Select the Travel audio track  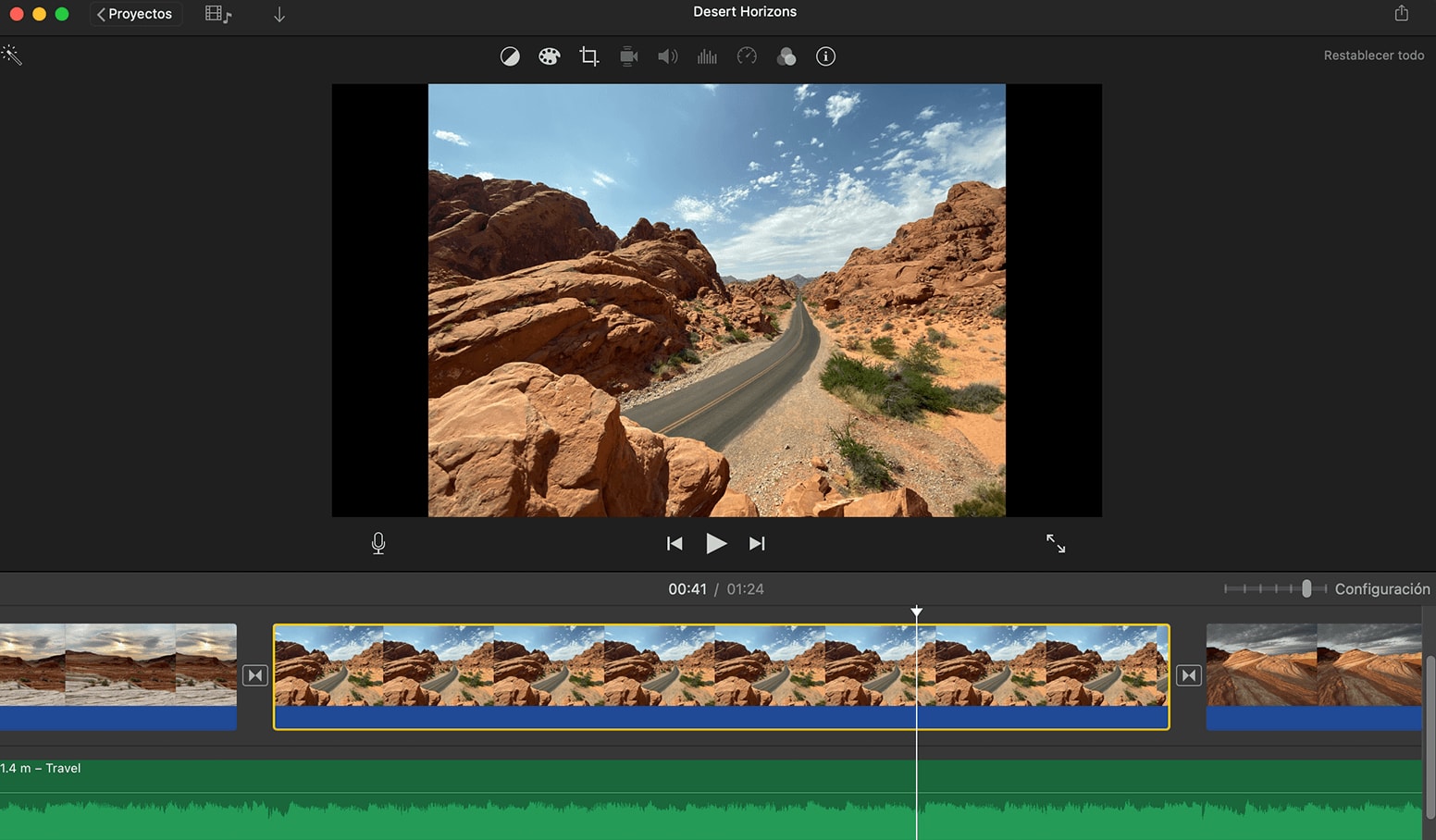(x=711, y=799)
